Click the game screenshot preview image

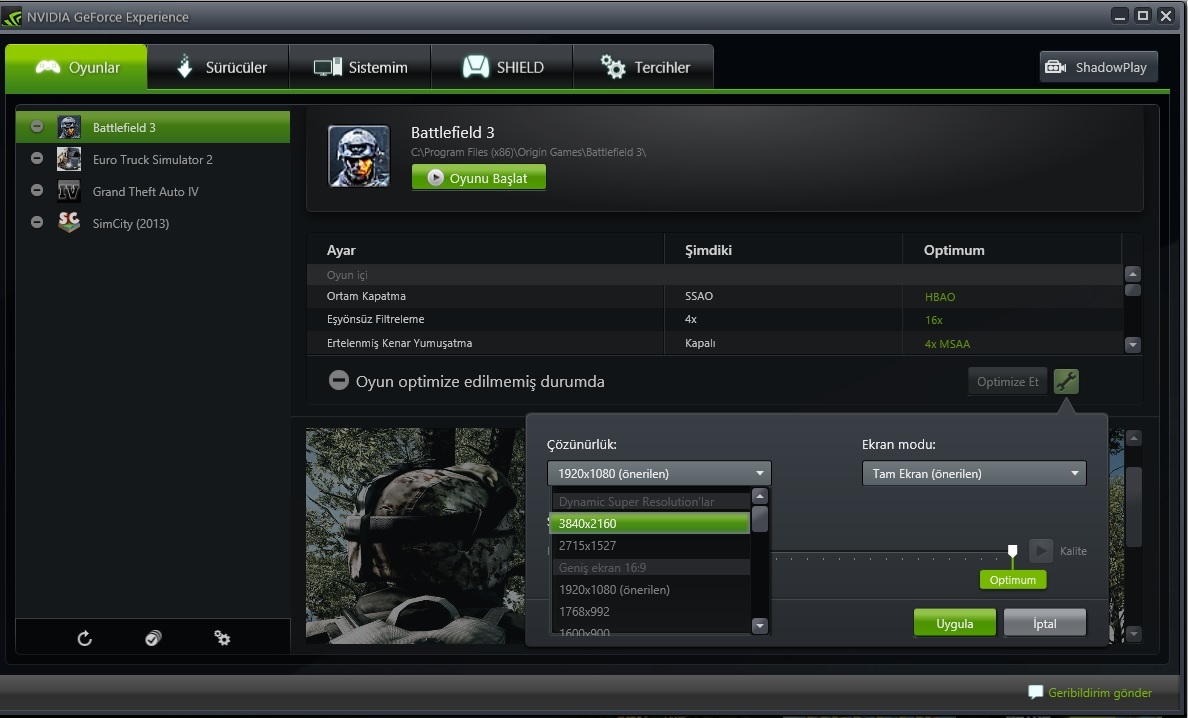[x=415, y=535]
